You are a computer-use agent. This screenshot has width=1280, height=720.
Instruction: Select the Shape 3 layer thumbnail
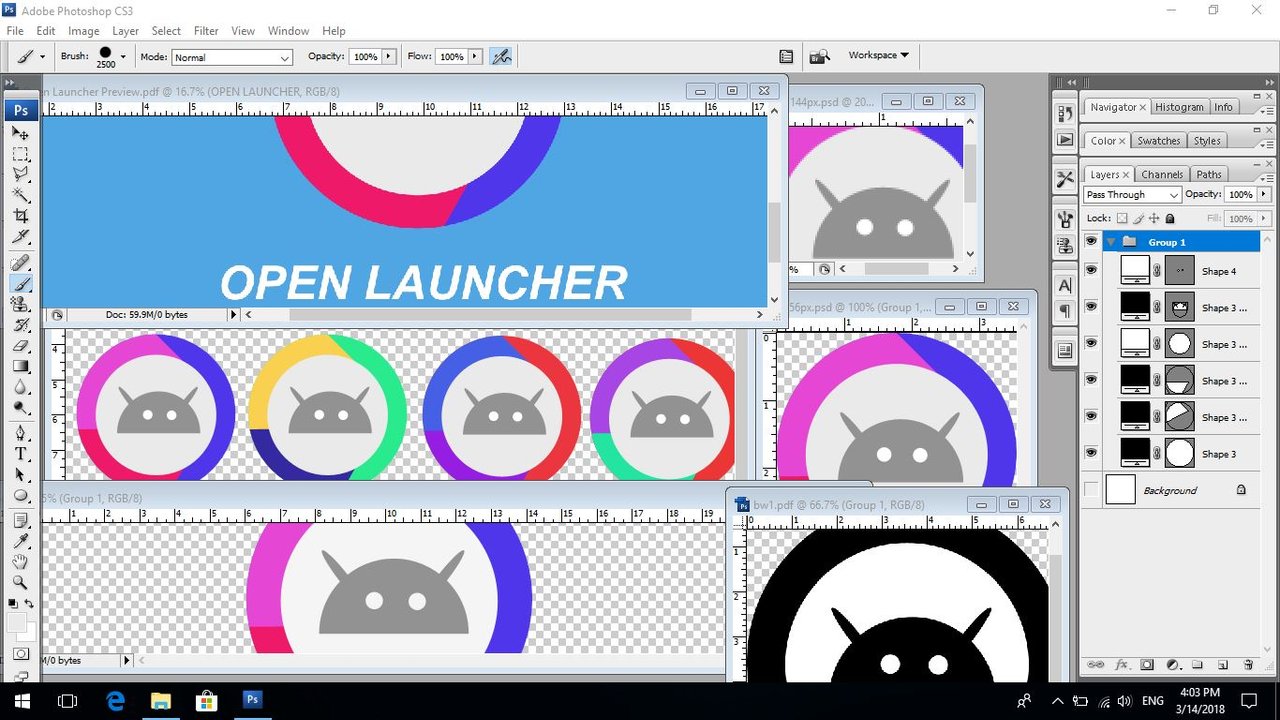click(1134, 454)
